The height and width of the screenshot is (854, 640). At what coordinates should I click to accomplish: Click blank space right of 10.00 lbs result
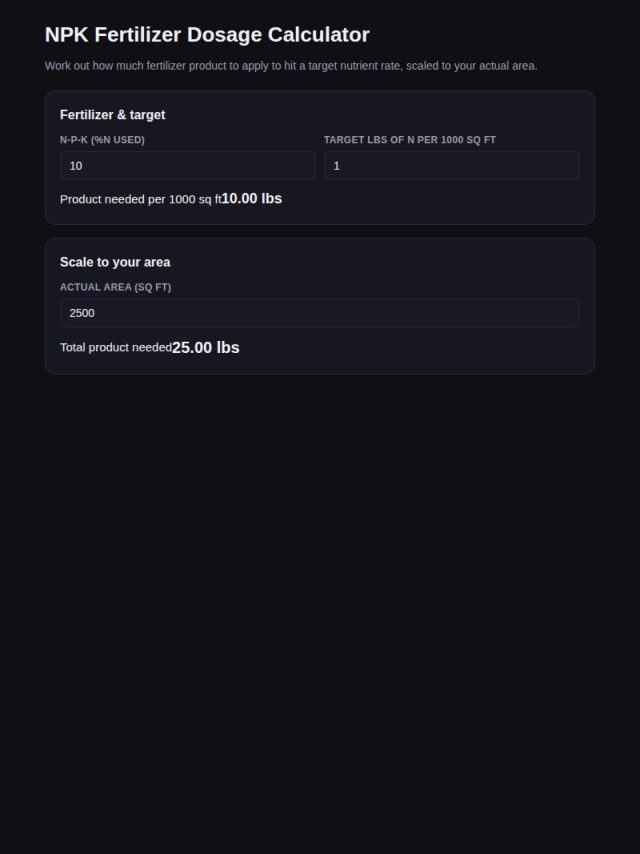[x=430, y=199]
